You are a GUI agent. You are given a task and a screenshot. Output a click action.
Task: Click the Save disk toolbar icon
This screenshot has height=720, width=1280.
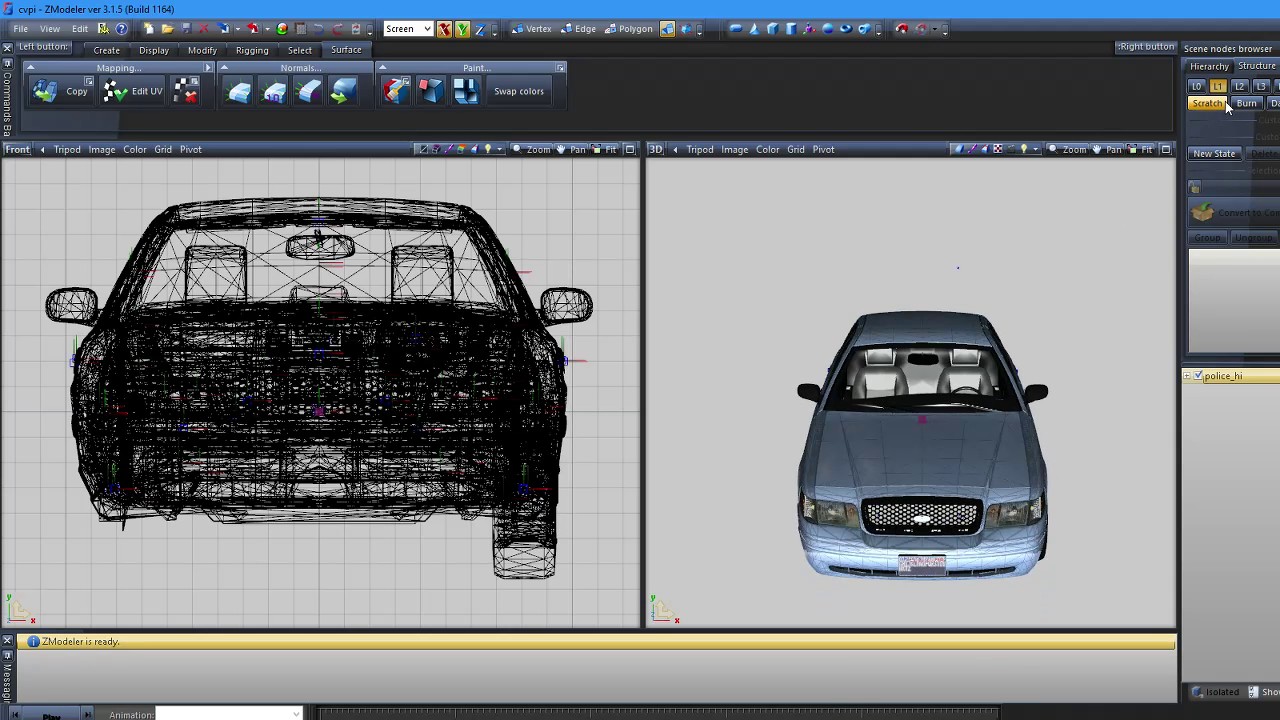point(186,29)
